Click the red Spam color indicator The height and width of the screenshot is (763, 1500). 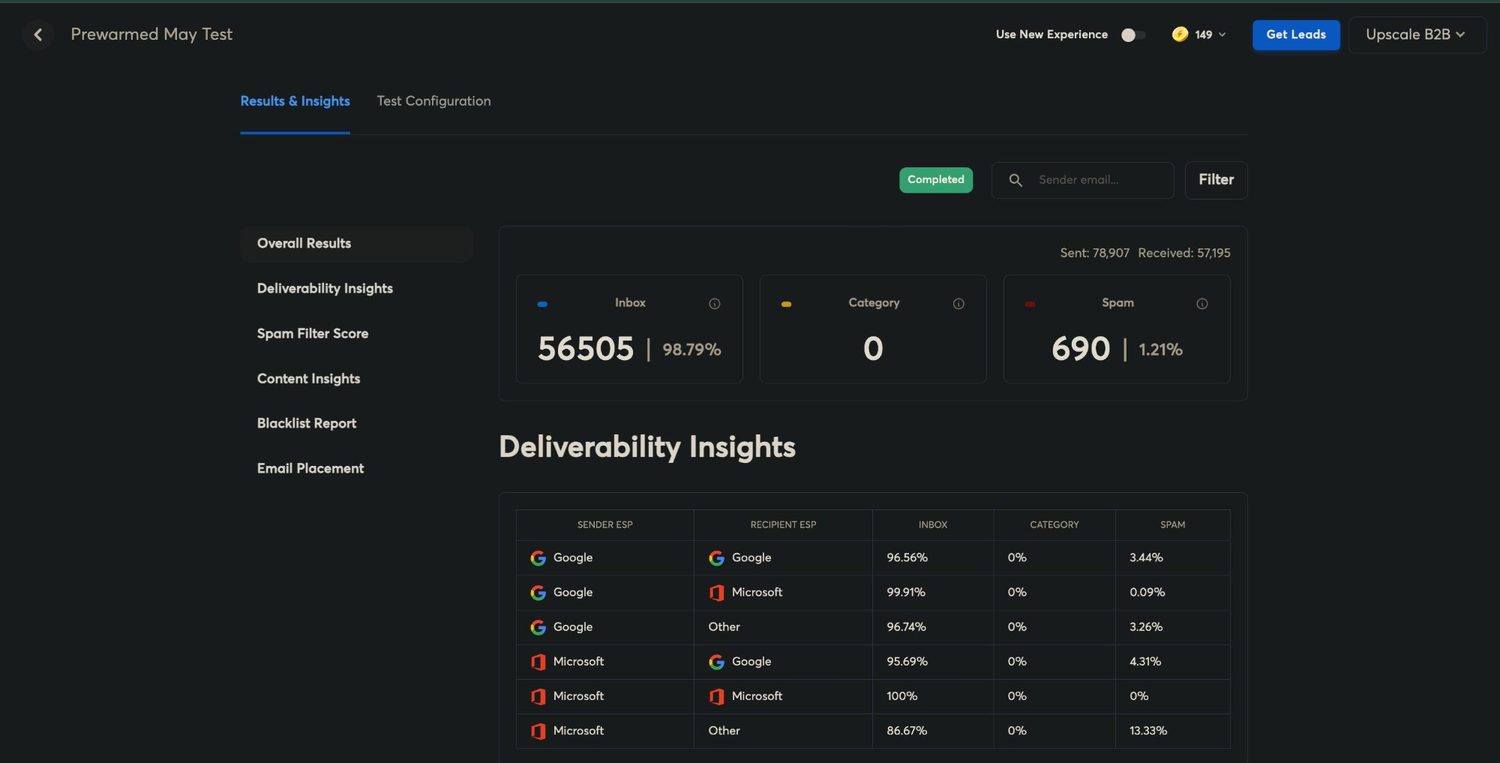[x=1030, y=304]
